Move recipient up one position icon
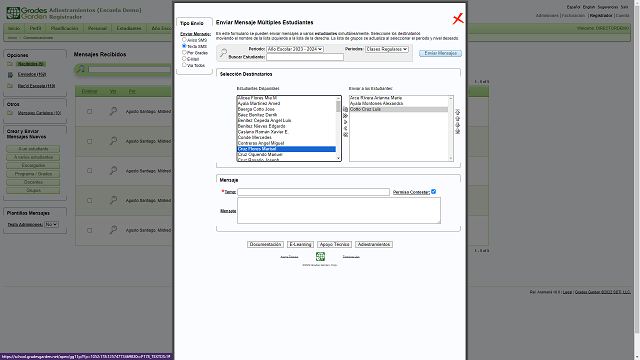 [x=458, y=118]
